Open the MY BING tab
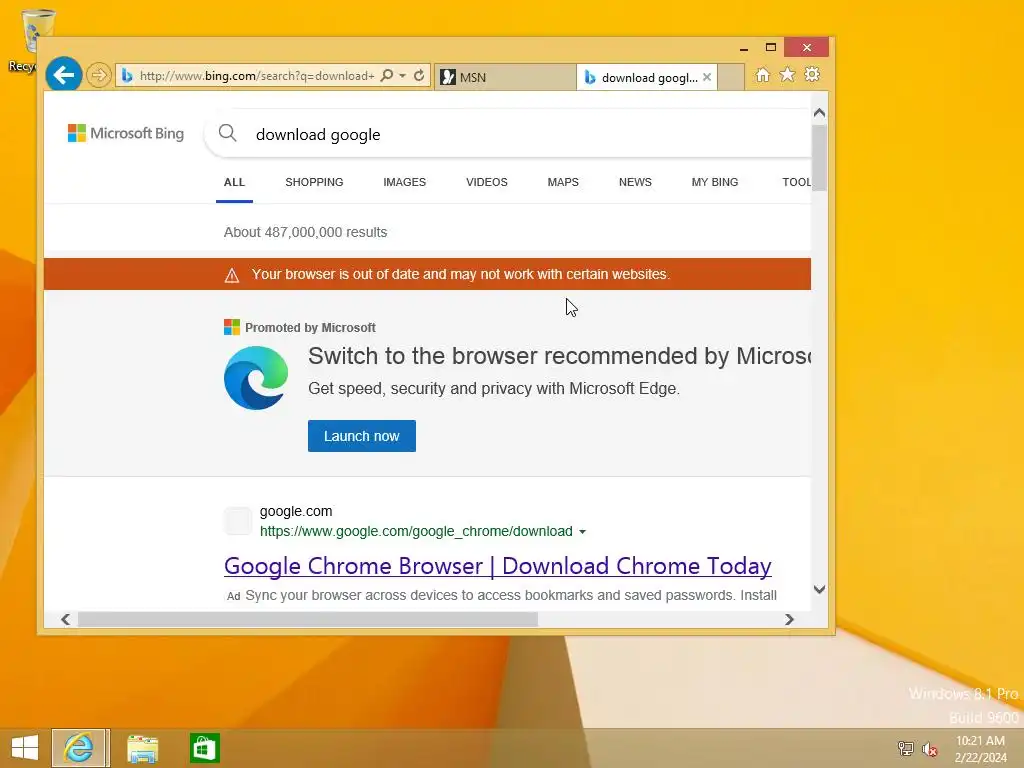 pyautogui.click(x=714, y=182)
